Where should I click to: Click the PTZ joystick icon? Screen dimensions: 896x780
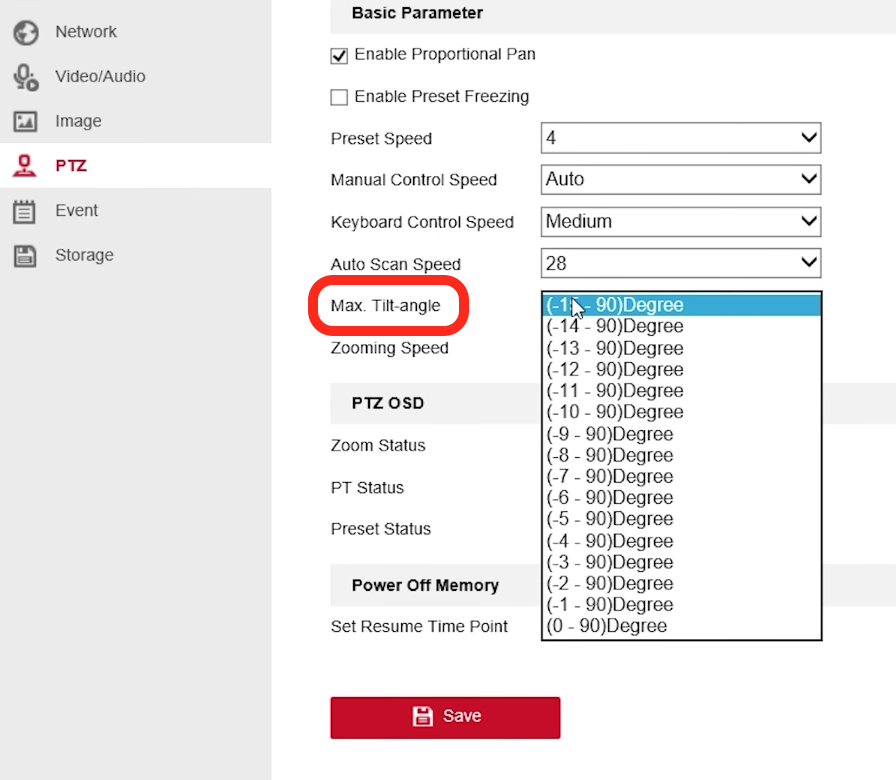(x=25, y=166)
